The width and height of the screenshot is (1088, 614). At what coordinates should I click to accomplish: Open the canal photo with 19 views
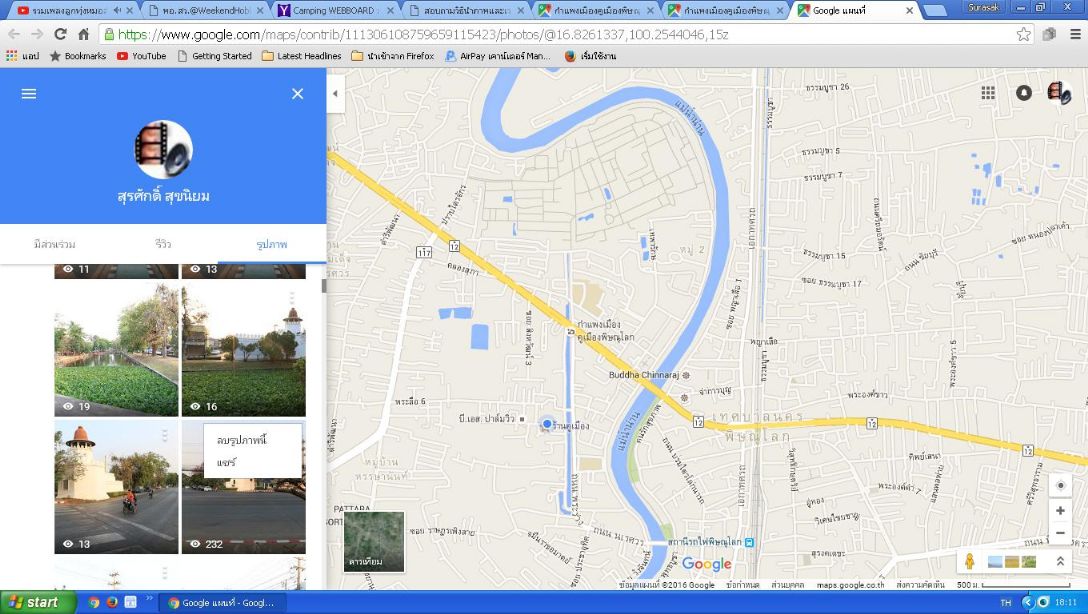pos(116,350)
